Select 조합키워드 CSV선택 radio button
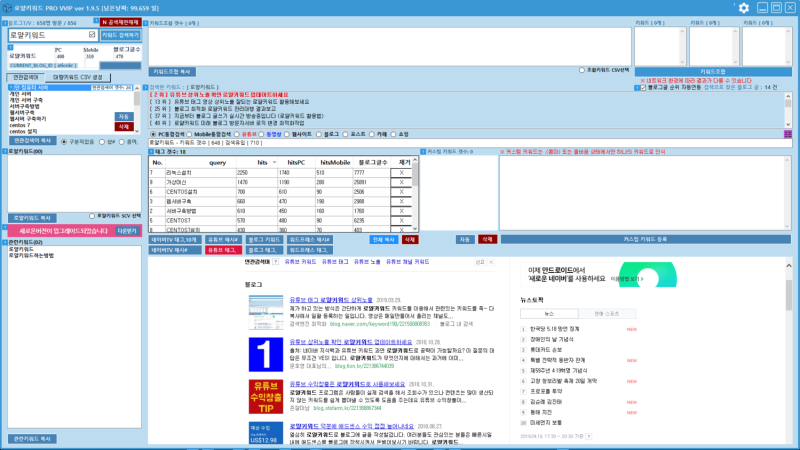 coord(582,70)
